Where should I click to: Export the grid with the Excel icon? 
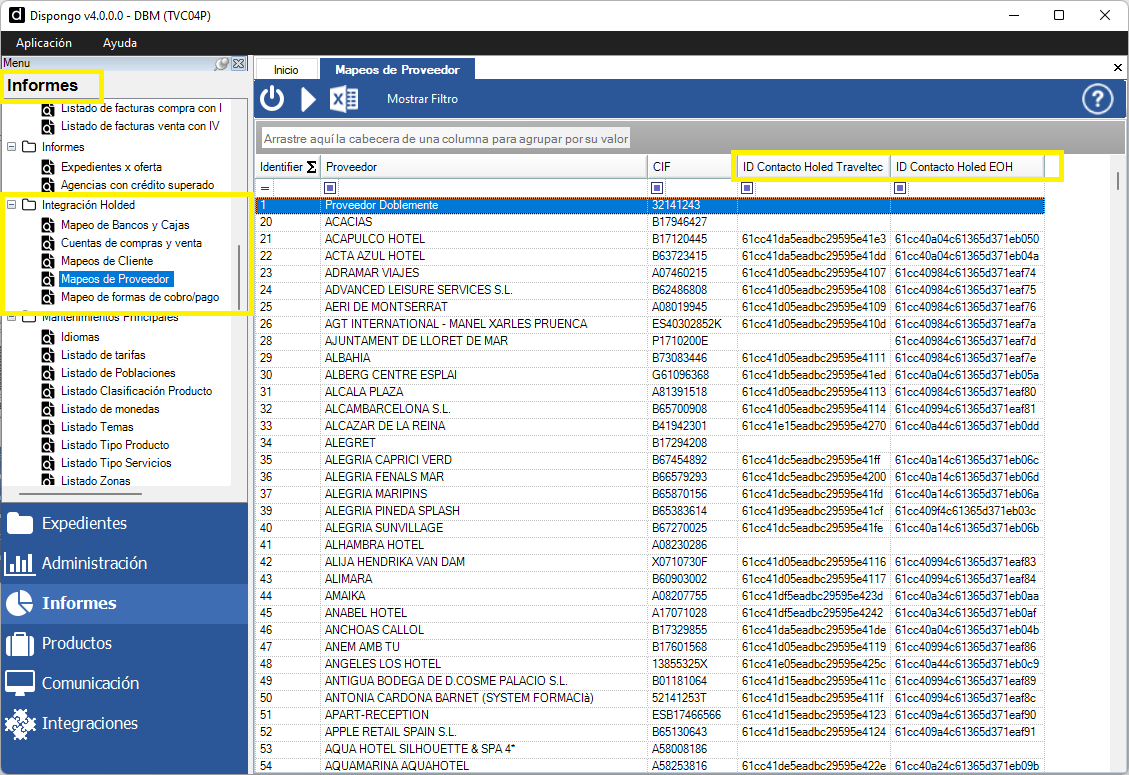click(344, 99)
